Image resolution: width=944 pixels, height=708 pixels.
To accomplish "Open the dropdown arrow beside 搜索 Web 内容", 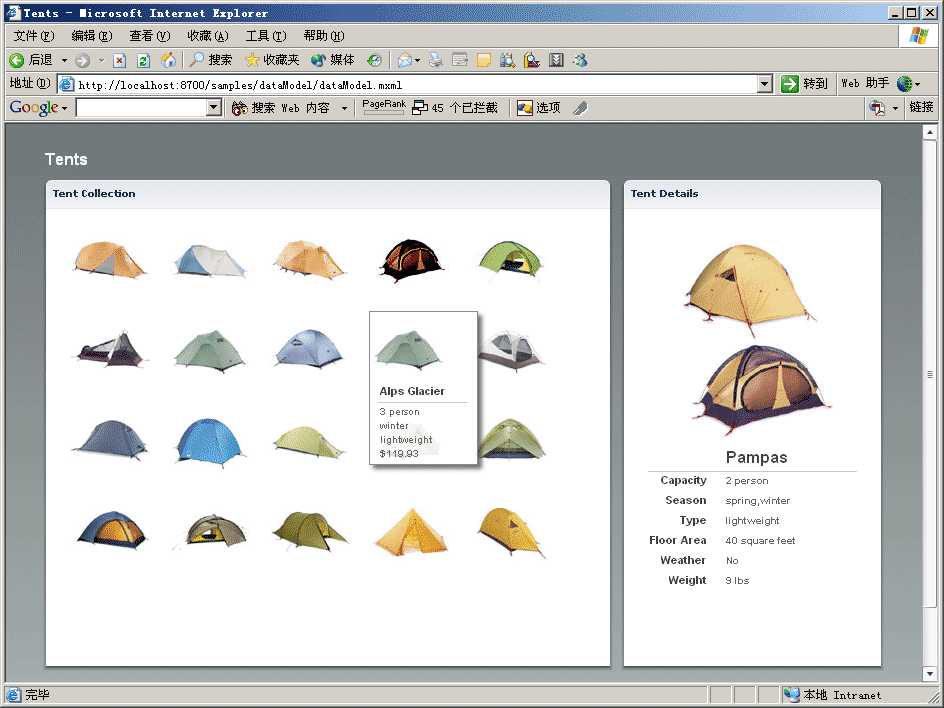I will pyautogui.click(x=344, y=108).
